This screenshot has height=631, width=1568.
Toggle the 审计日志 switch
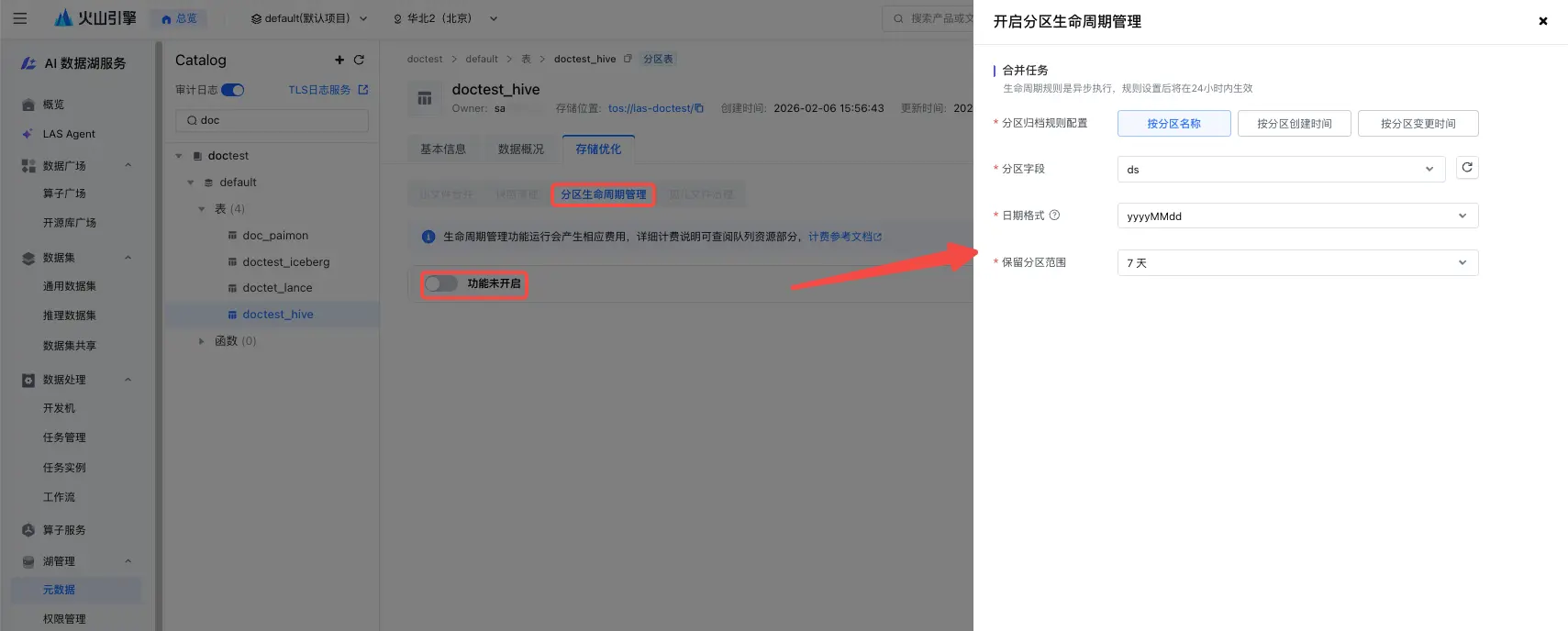tap(233, 90)
